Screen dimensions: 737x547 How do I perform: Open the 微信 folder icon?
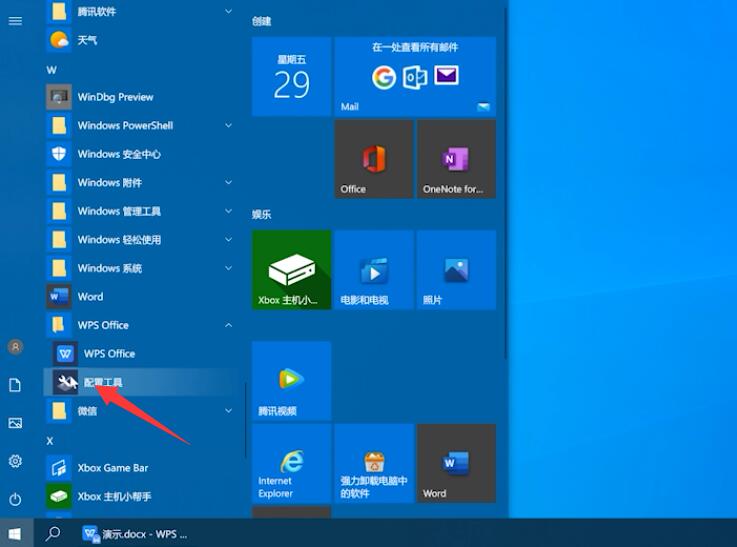pos(59,411)
